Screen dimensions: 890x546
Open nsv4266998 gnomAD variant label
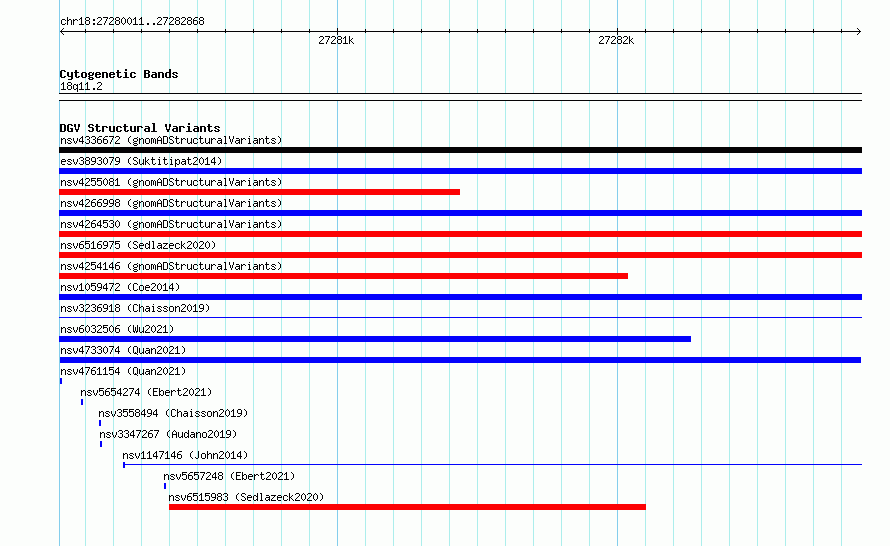(x=171, y=203)
